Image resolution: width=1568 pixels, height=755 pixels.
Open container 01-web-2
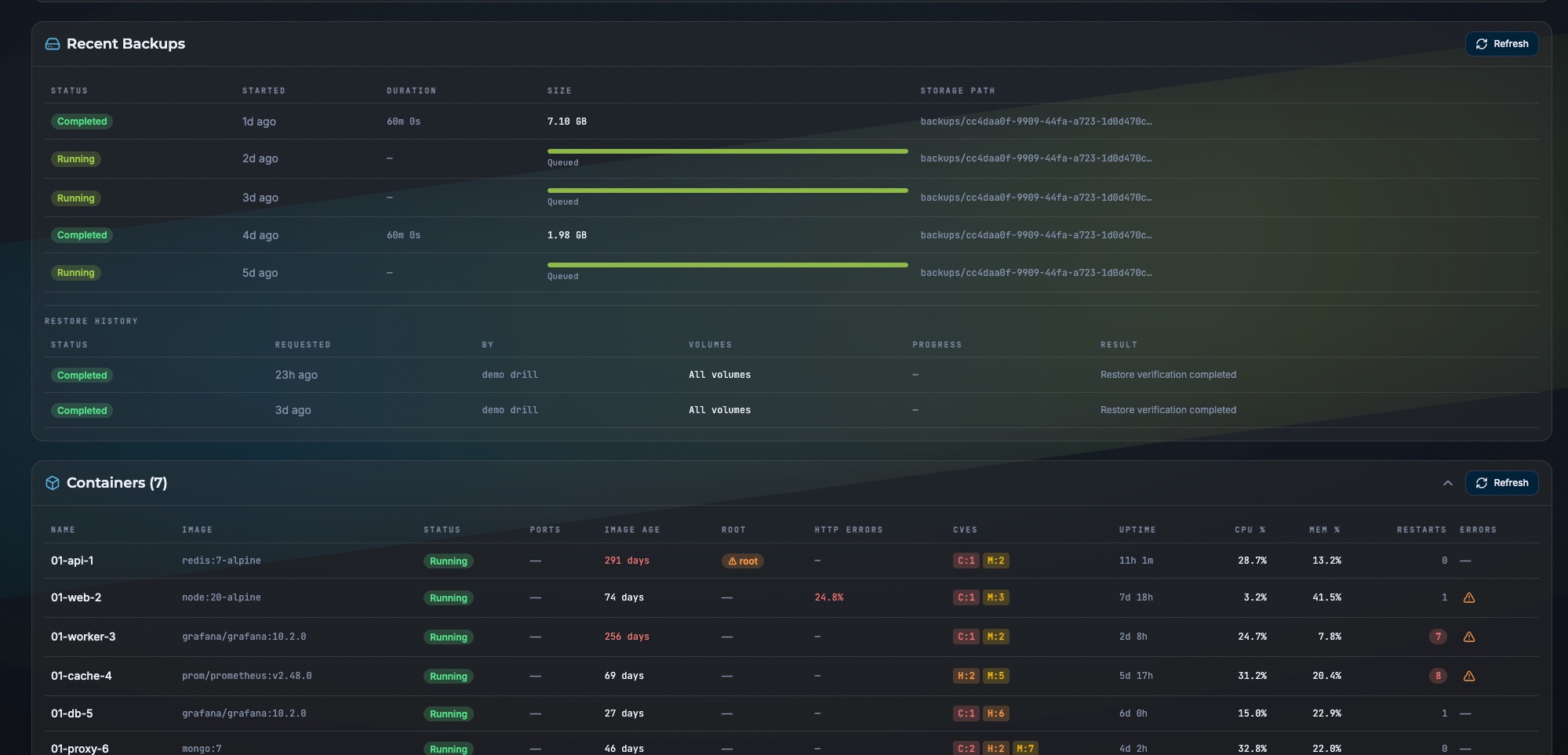[x=76, y=597]
